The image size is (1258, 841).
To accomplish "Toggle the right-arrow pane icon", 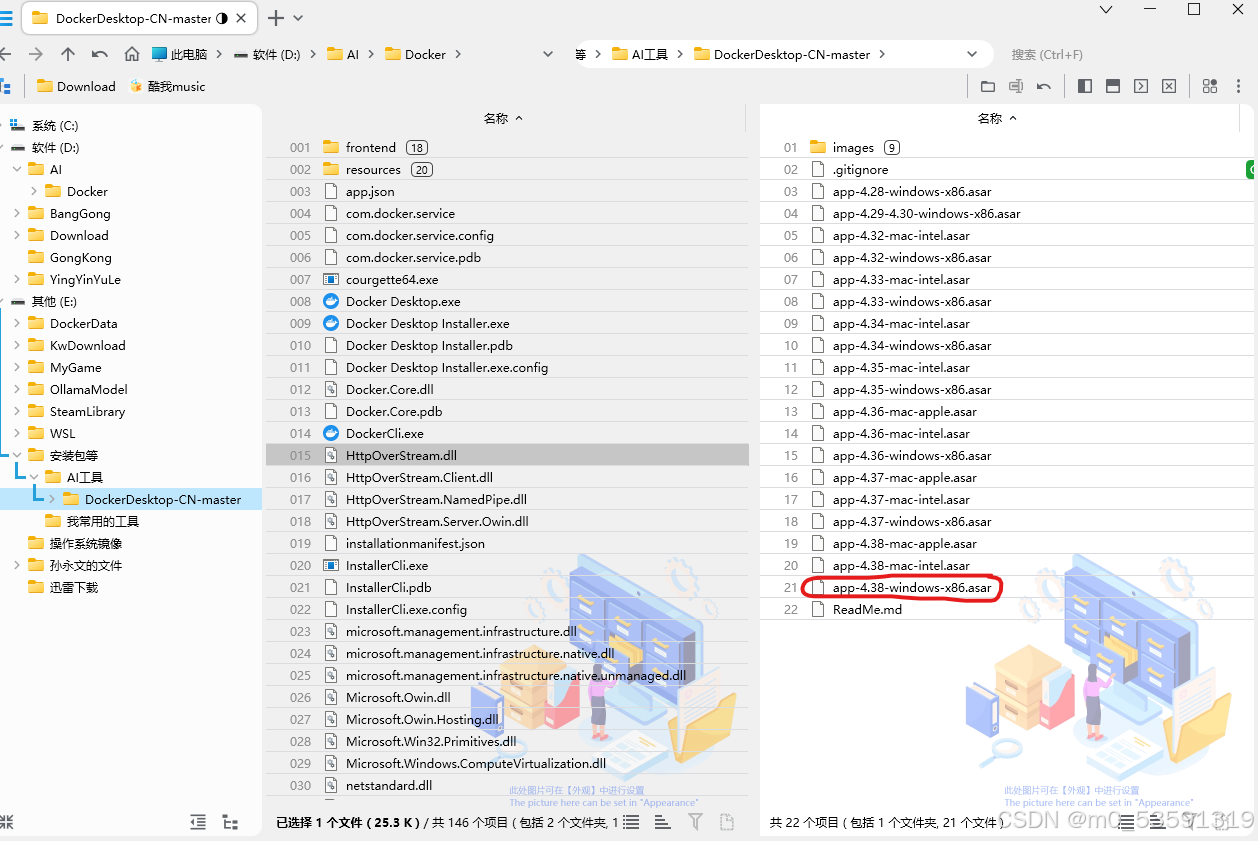I will point(1140,86).
